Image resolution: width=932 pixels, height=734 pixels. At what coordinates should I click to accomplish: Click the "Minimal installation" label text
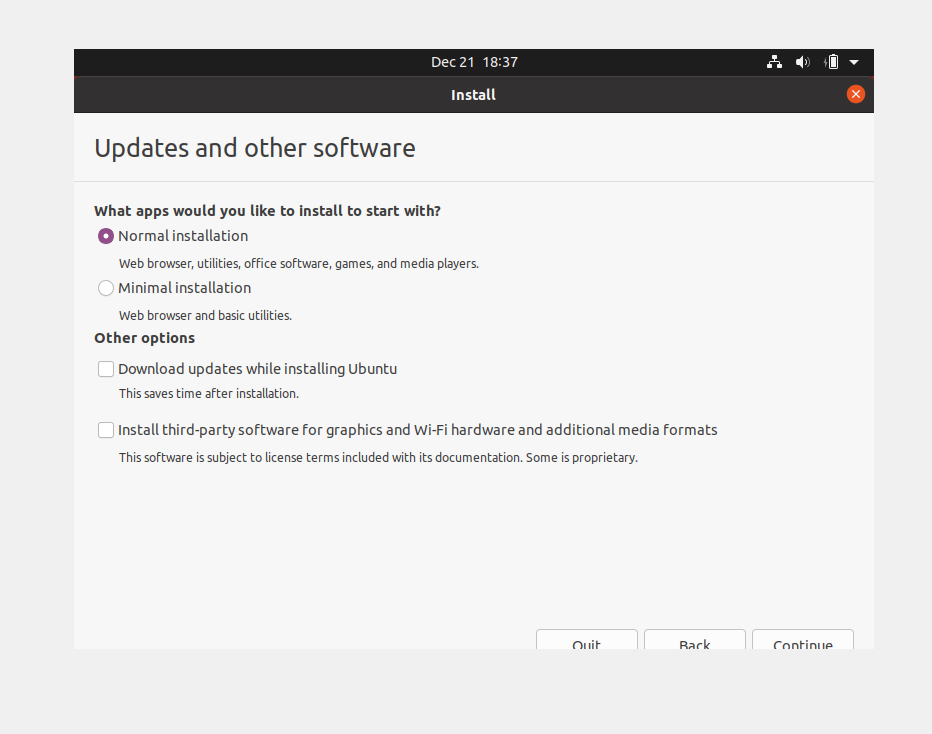184,288
